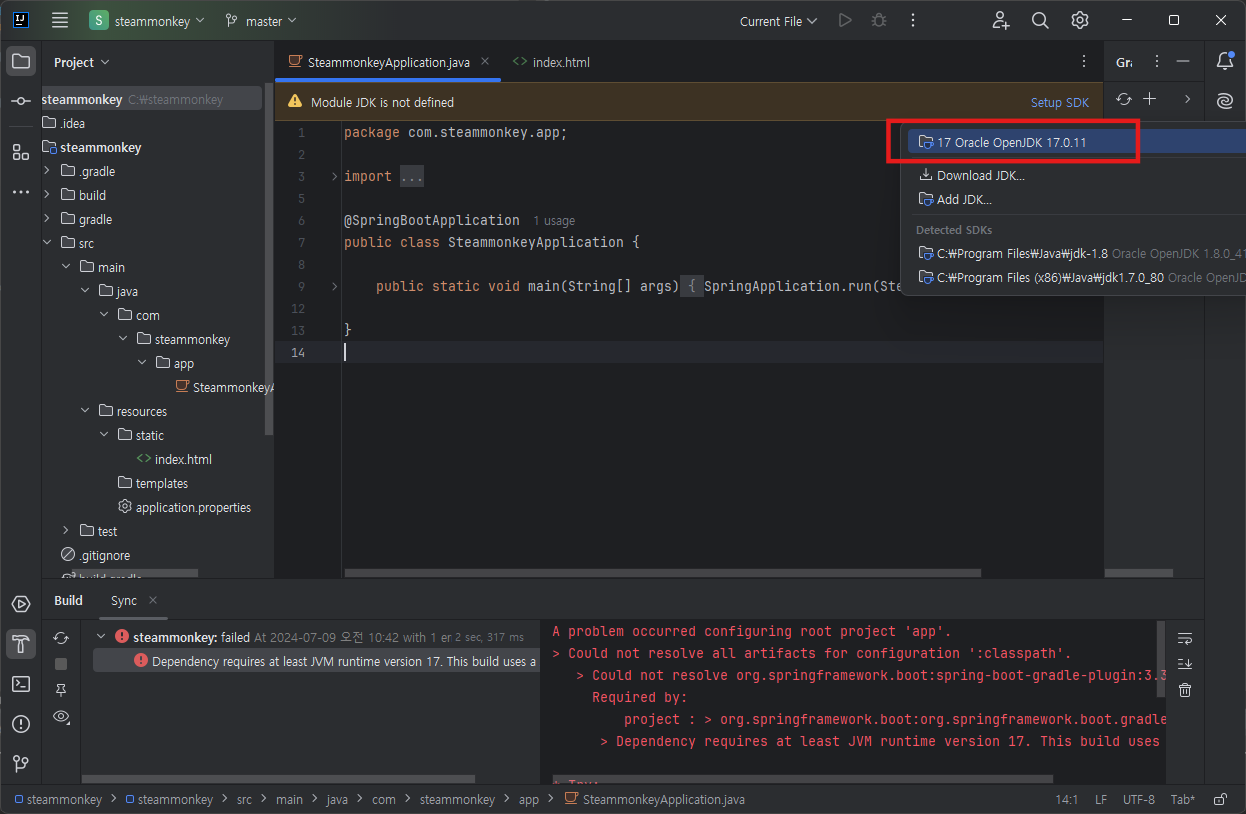Switch to the index.html editor tab

click(x=551, y=62)
